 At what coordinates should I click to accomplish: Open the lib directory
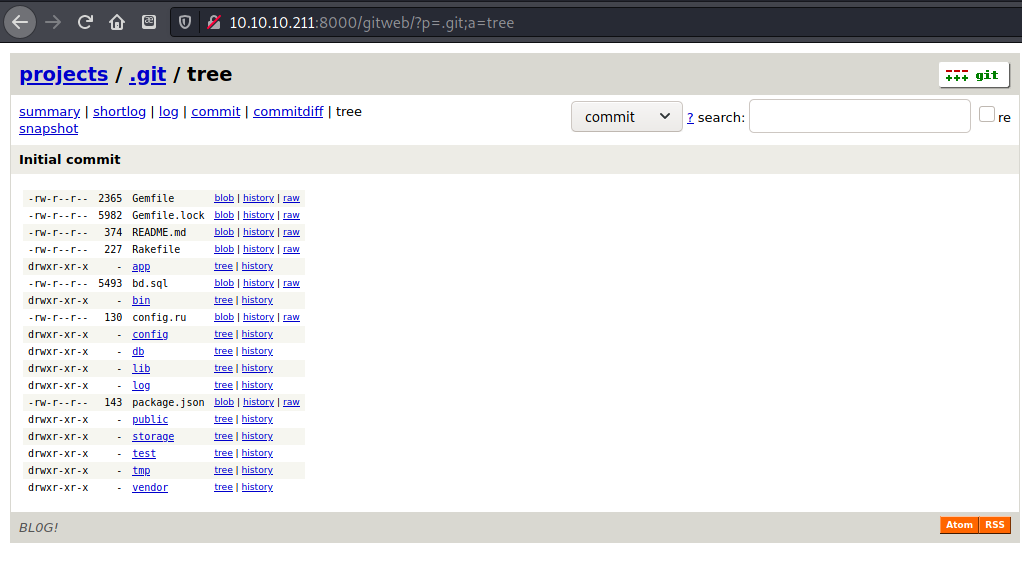coord(141,368)
